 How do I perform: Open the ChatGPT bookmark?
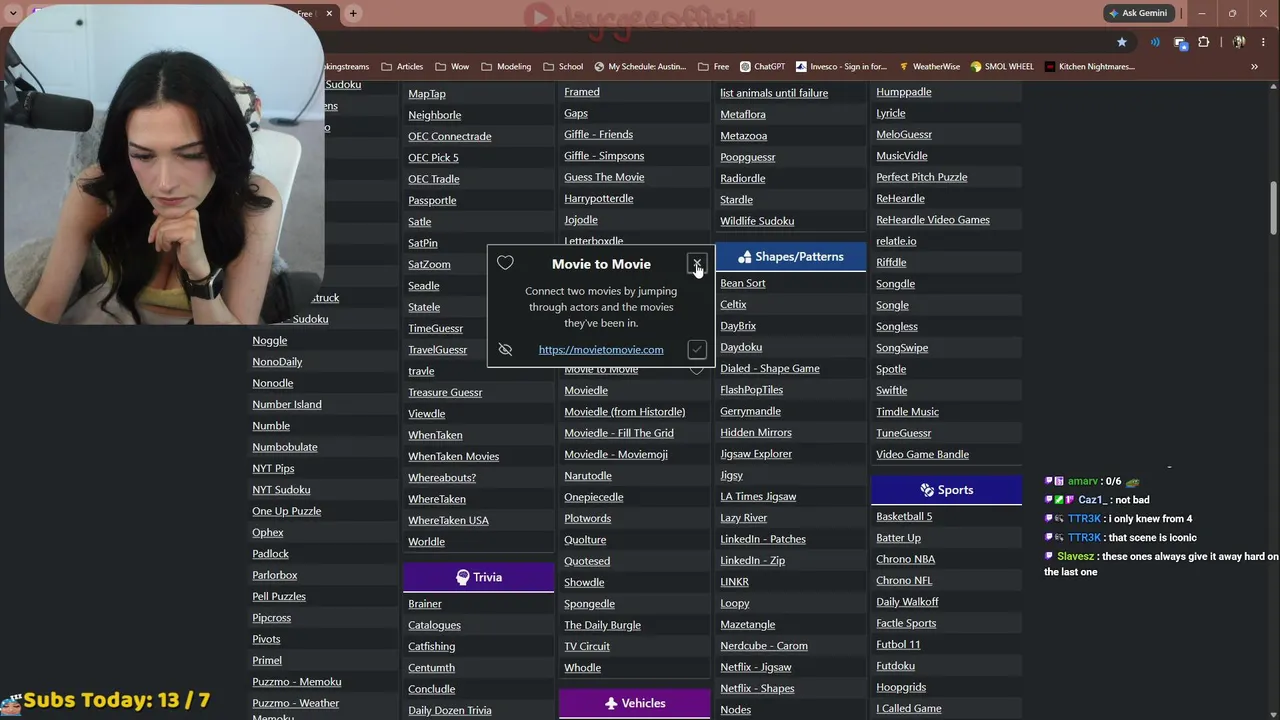tap(763, 67)
